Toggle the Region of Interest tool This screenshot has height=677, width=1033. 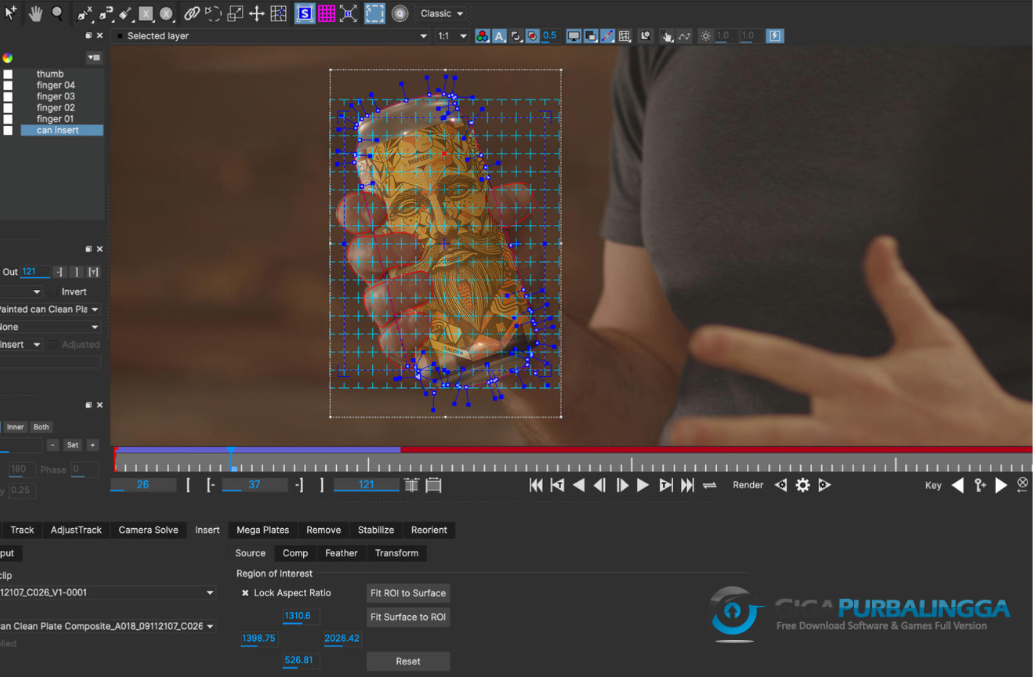coord(374,13)
